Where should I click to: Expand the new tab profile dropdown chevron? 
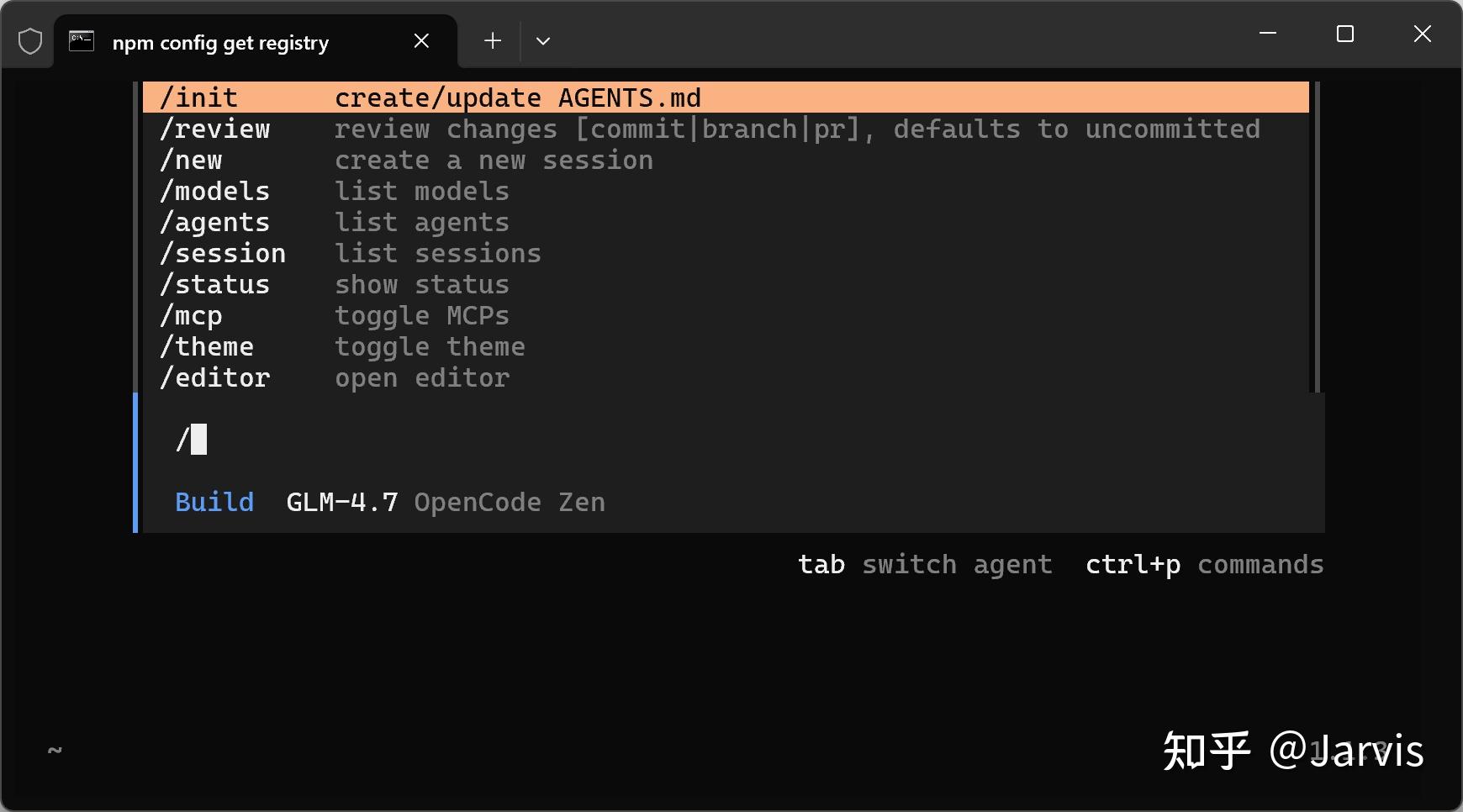click(543, 40)
